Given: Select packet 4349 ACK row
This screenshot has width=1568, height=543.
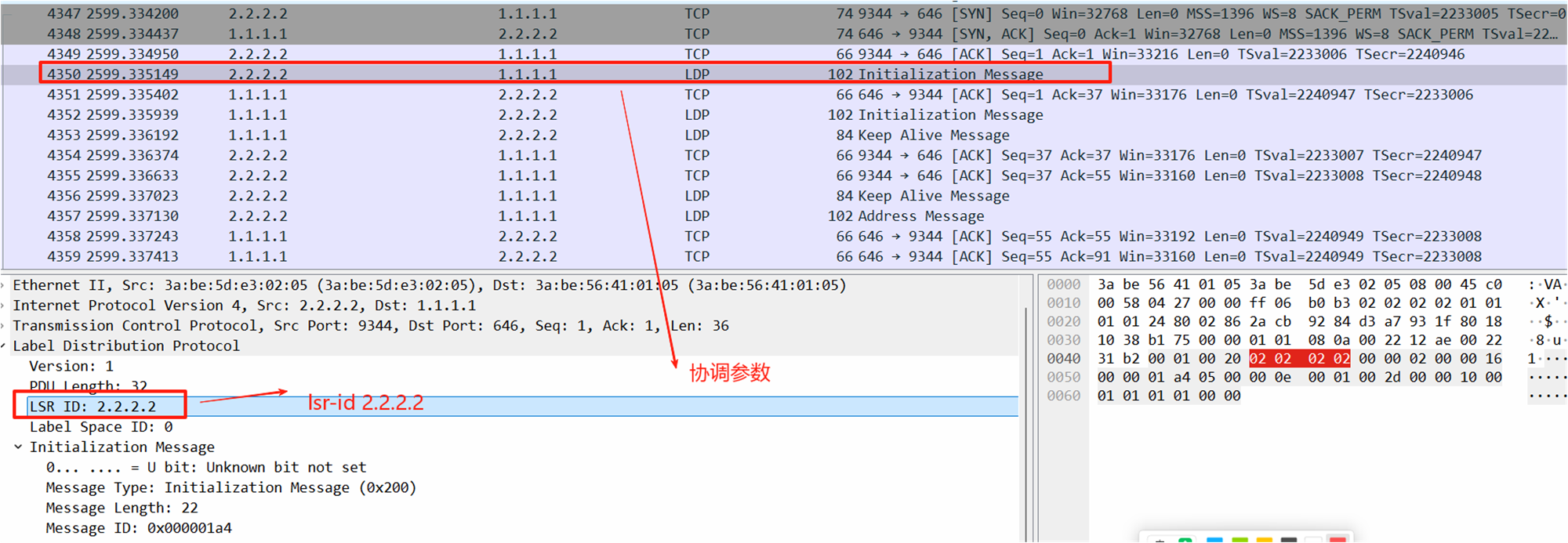Looking at the screenshot, I should [x=784, y=55].
